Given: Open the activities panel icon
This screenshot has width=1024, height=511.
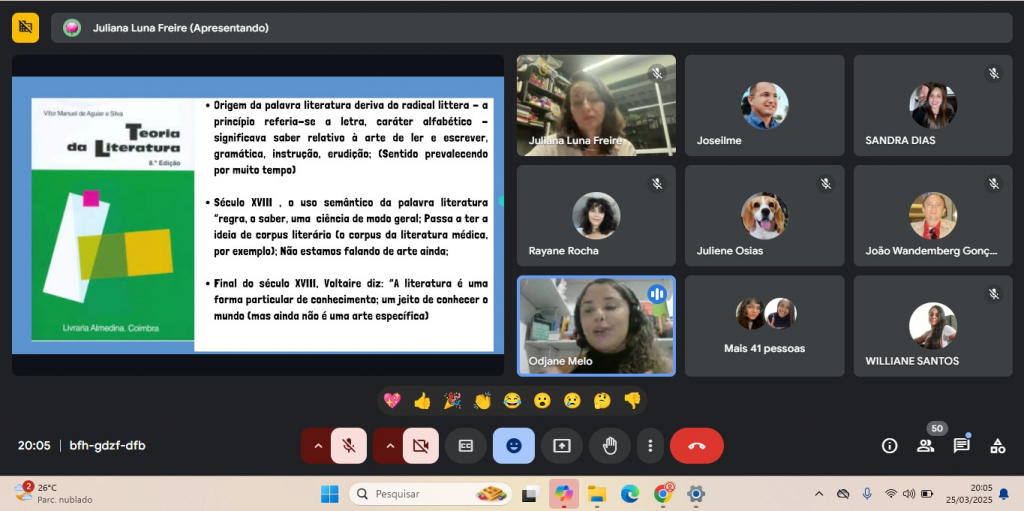Looking at the screenshot, I should tap(997, 446).
